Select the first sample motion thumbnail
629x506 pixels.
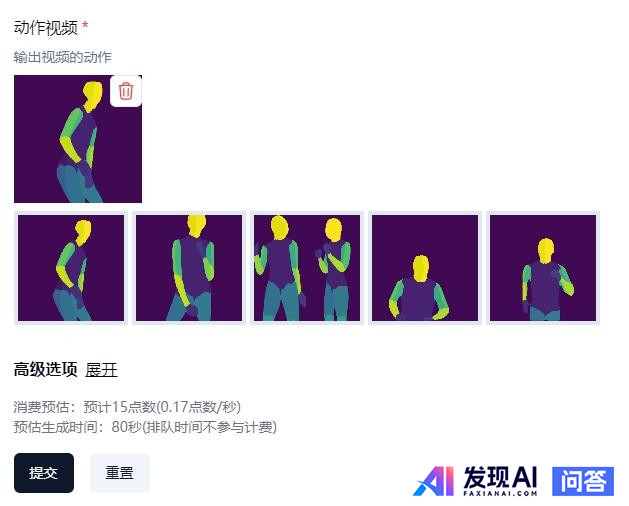(x=71, y=268)
